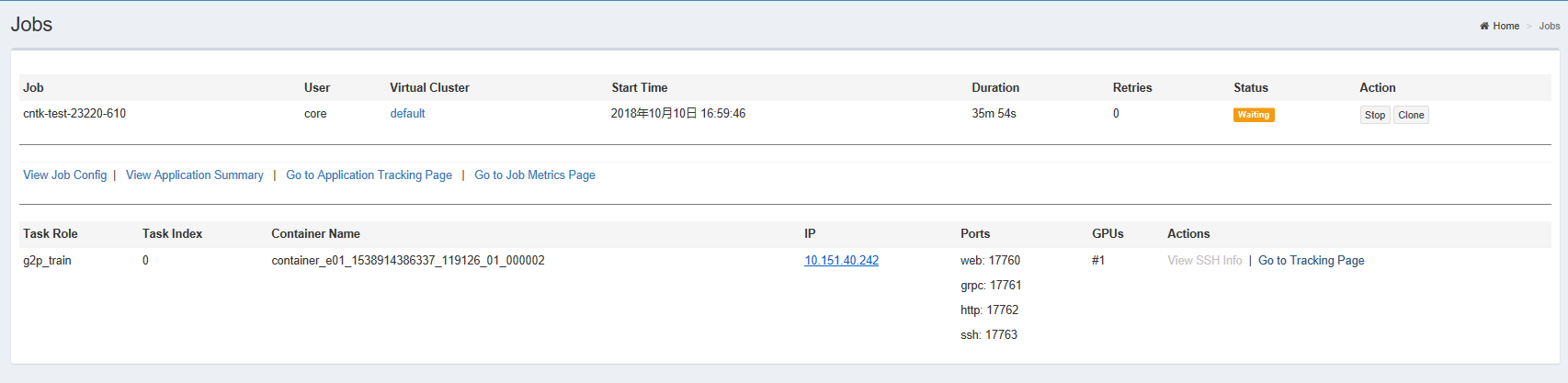This screenshot has width=1568, height=383.
Task: Select the GPU value #1
Action: pos(1098,260)
